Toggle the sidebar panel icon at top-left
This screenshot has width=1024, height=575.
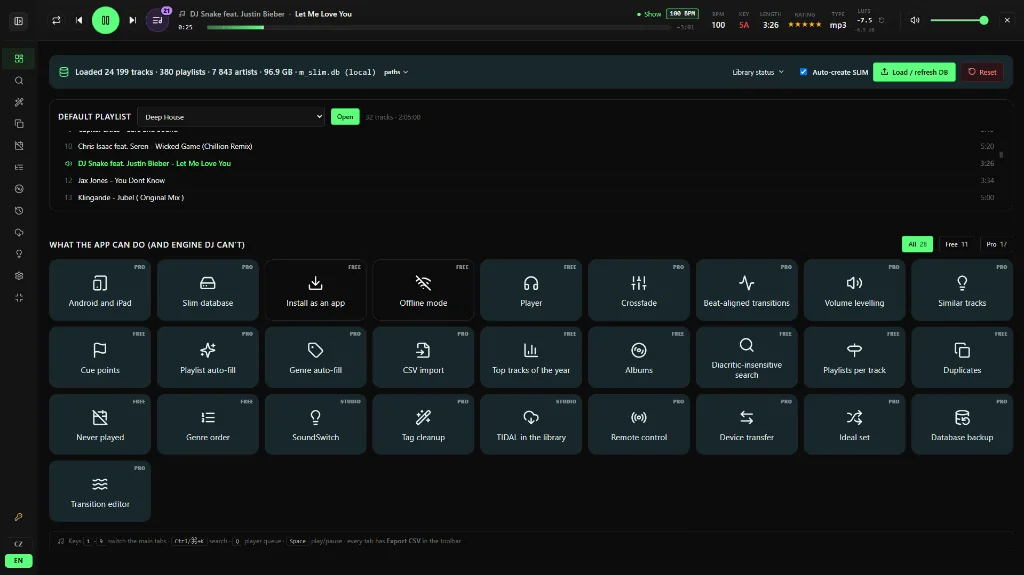[18, 21]
